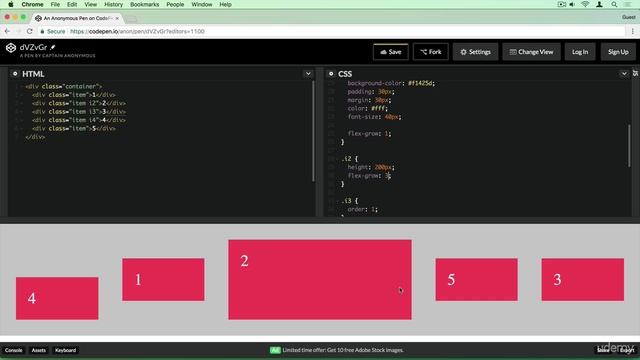Screen dimensions: 640x360
Task: Click the JS panel icon at right edge
Action: tap(636, 73)
